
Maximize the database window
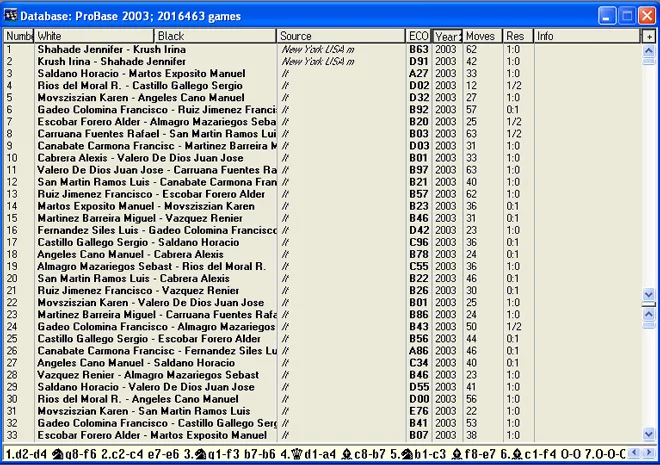(x=623, y=14)
